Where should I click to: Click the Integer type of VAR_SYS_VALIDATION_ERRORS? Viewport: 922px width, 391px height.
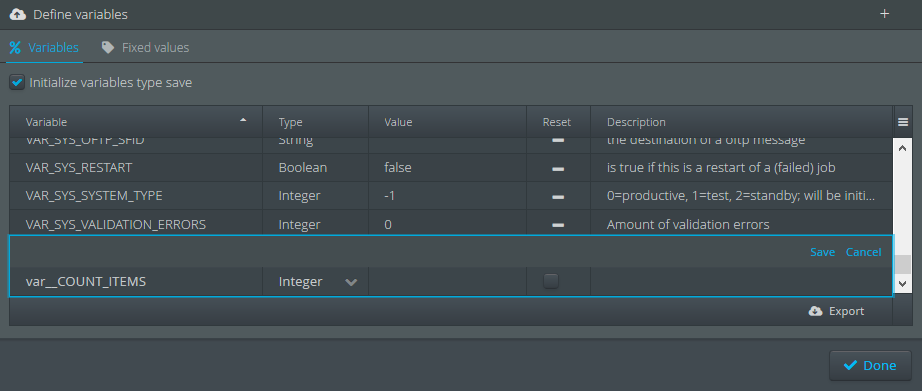coord(299,225)
